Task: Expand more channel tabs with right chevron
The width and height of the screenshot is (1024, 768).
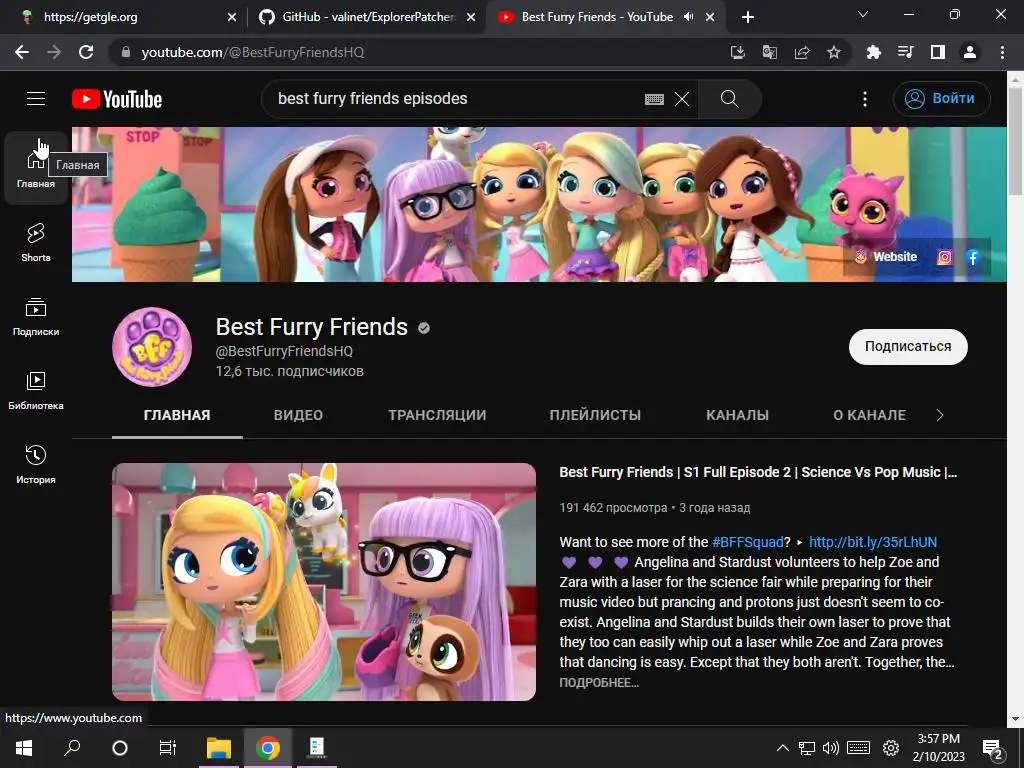Action: pos(940,415)
